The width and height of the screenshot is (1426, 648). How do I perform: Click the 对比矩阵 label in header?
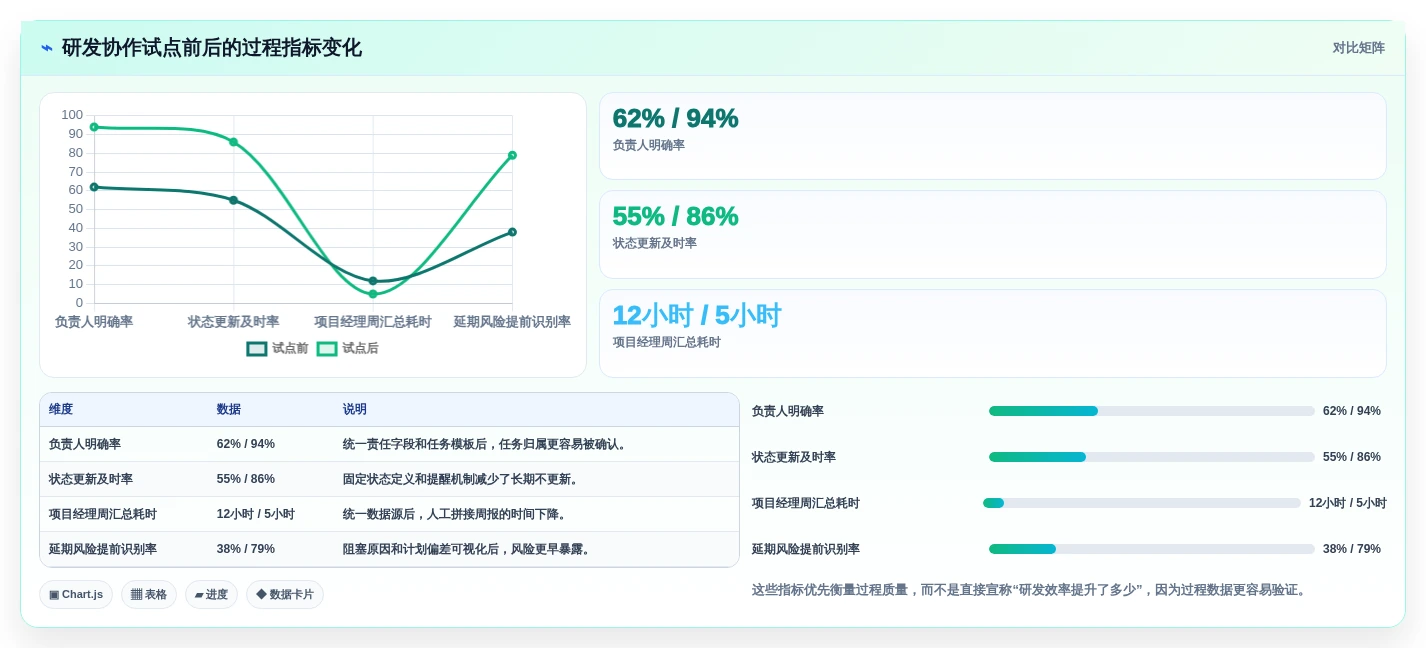[x=1358, y=48]
